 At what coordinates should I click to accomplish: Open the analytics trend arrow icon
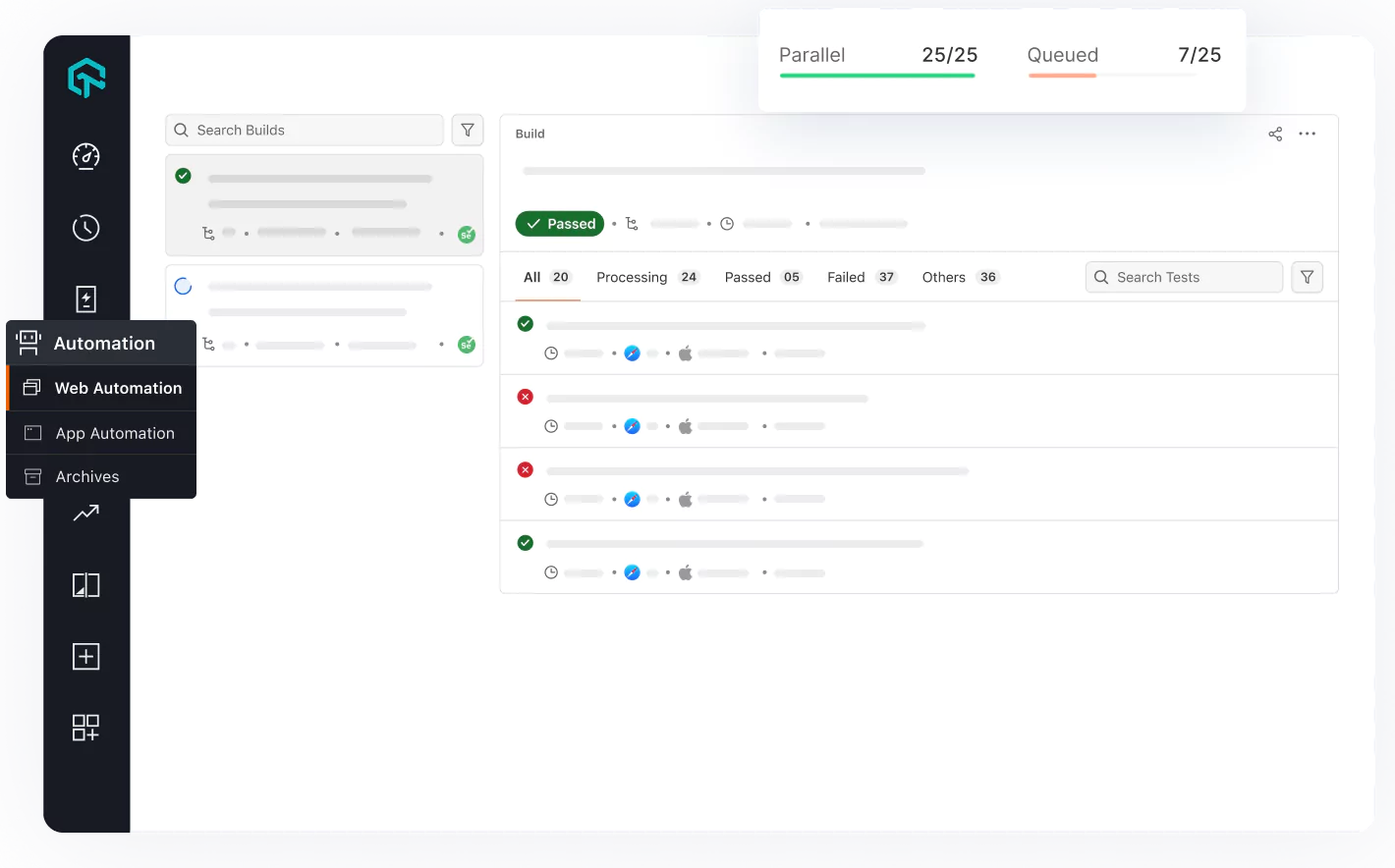[x=86, y=513]
